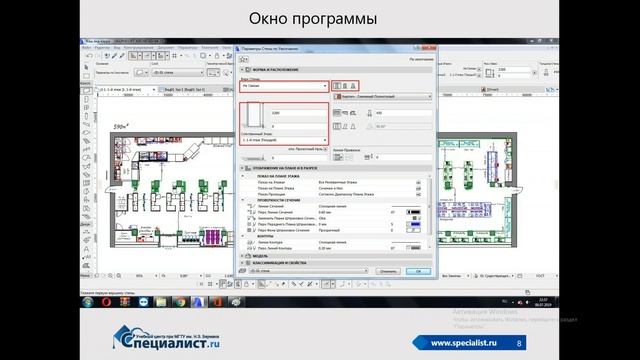This screenshot has height=360, width=640.
Task: Click the Pick Up Parameters eyedropper icon
Action: pyautogui.click(x=115, y=56)
